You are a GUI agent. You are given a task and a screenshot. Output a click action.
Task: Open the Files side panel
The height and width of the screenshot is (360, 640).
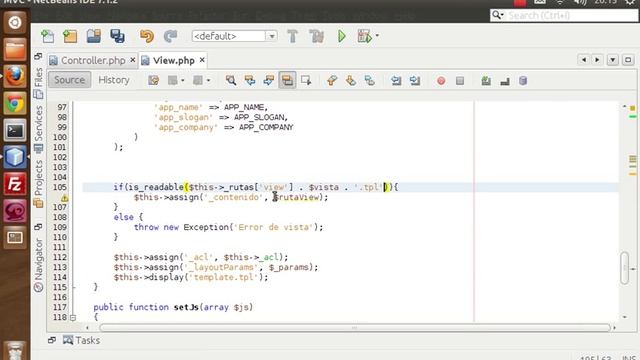(x=38, y=83)
